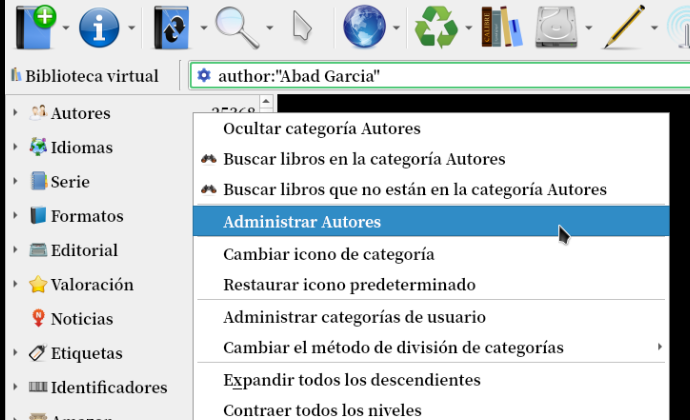The image size is (690, 420).
Task: Select Idiomas in the tag browser
Action: tap(82, 147)
